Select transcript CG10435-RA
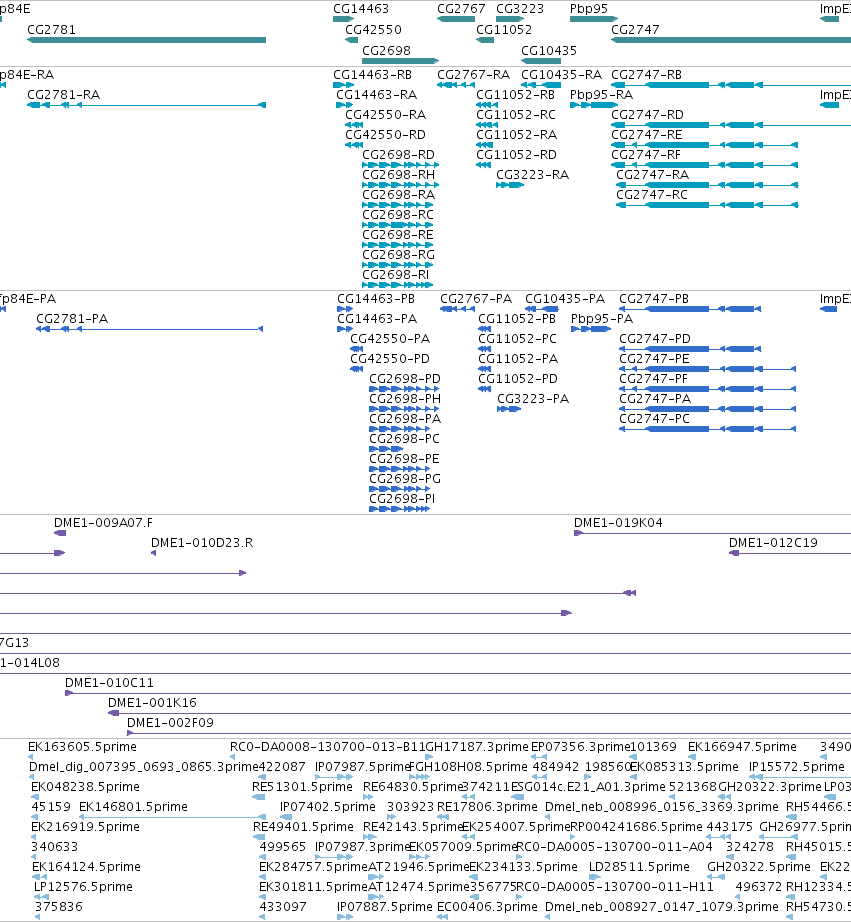Viewport: 851px width, 922px height. [562, 75]
